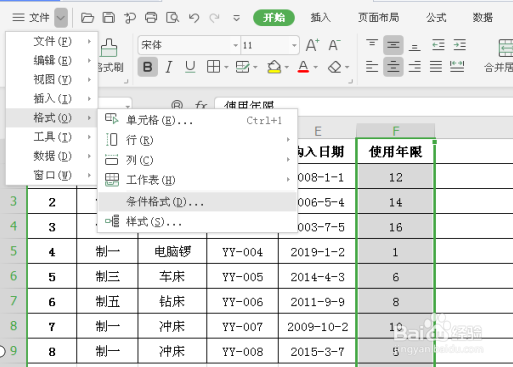
Task: Increase font size with the A+ icon
Action: [312, 45]
